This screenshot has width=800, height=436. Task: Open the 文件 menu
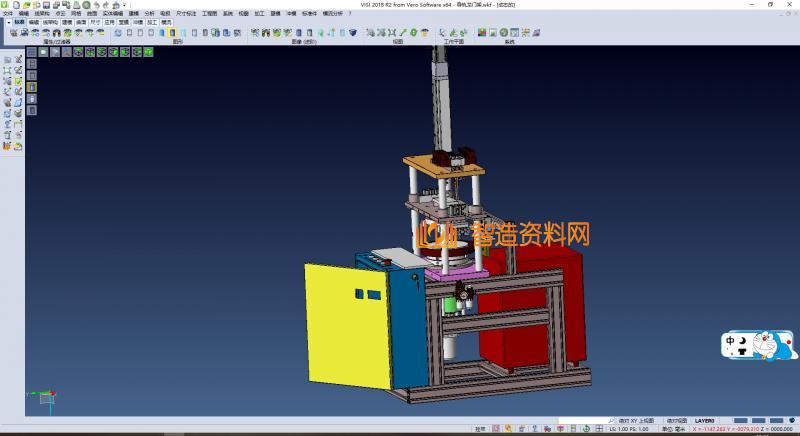pyautogui.click(x=8, y=13)
